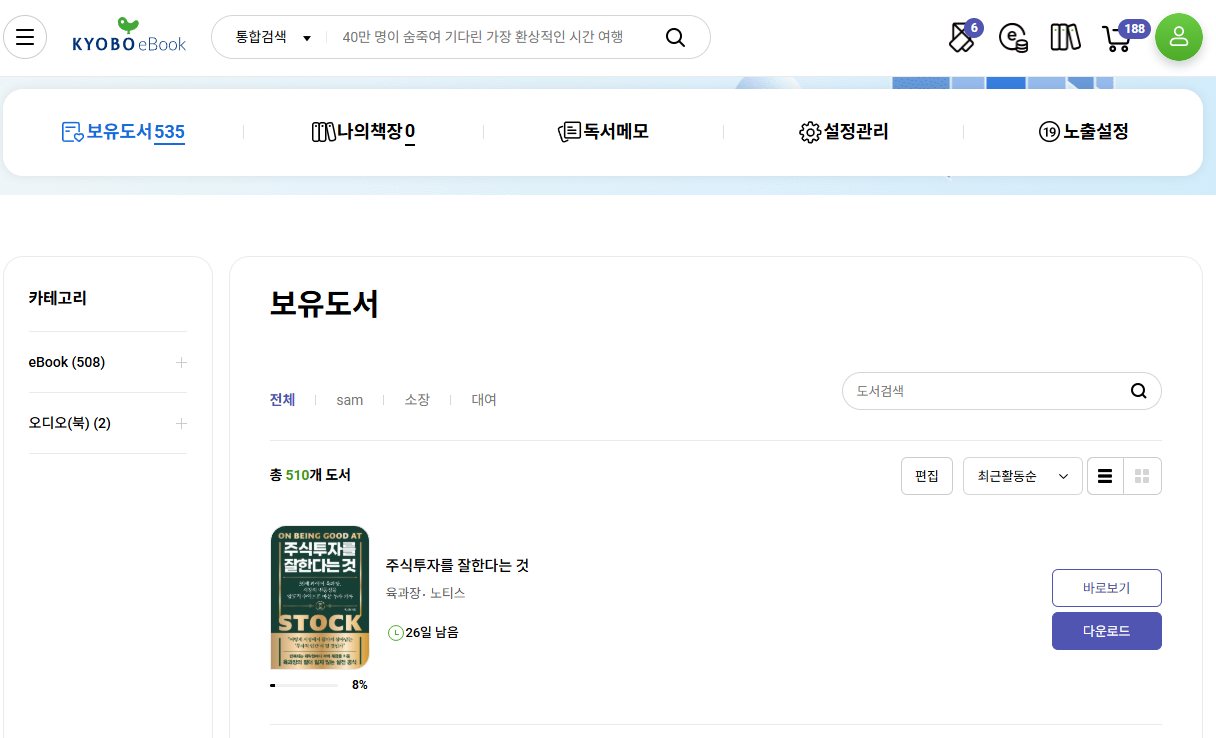Focus the 도서검색 input field
This screenshot has height=738, width=1216.
click(988, 391)
